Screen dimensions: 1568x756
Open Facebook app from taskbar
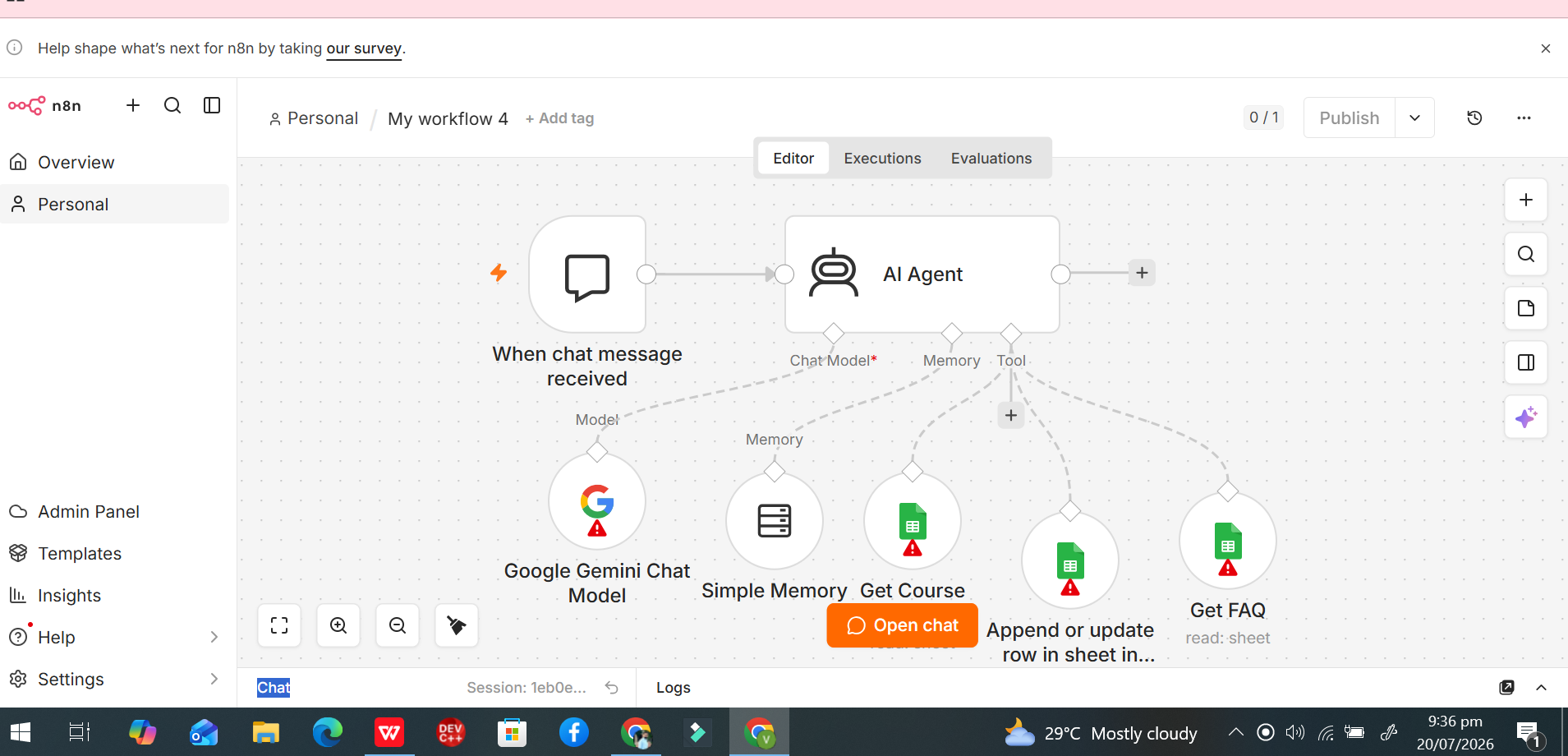tap(573, 732)
